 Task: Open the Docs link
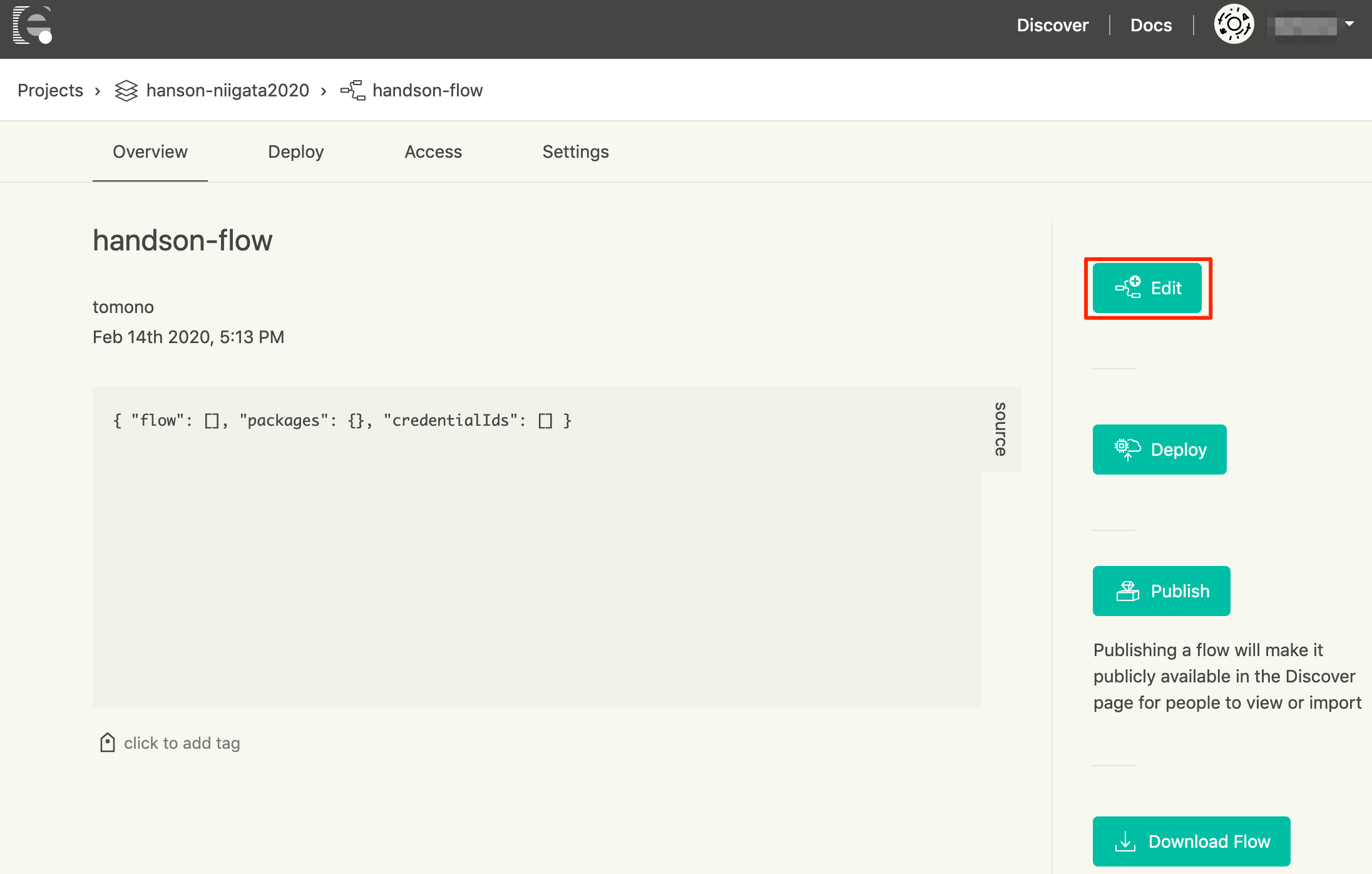pos(1151,25)
